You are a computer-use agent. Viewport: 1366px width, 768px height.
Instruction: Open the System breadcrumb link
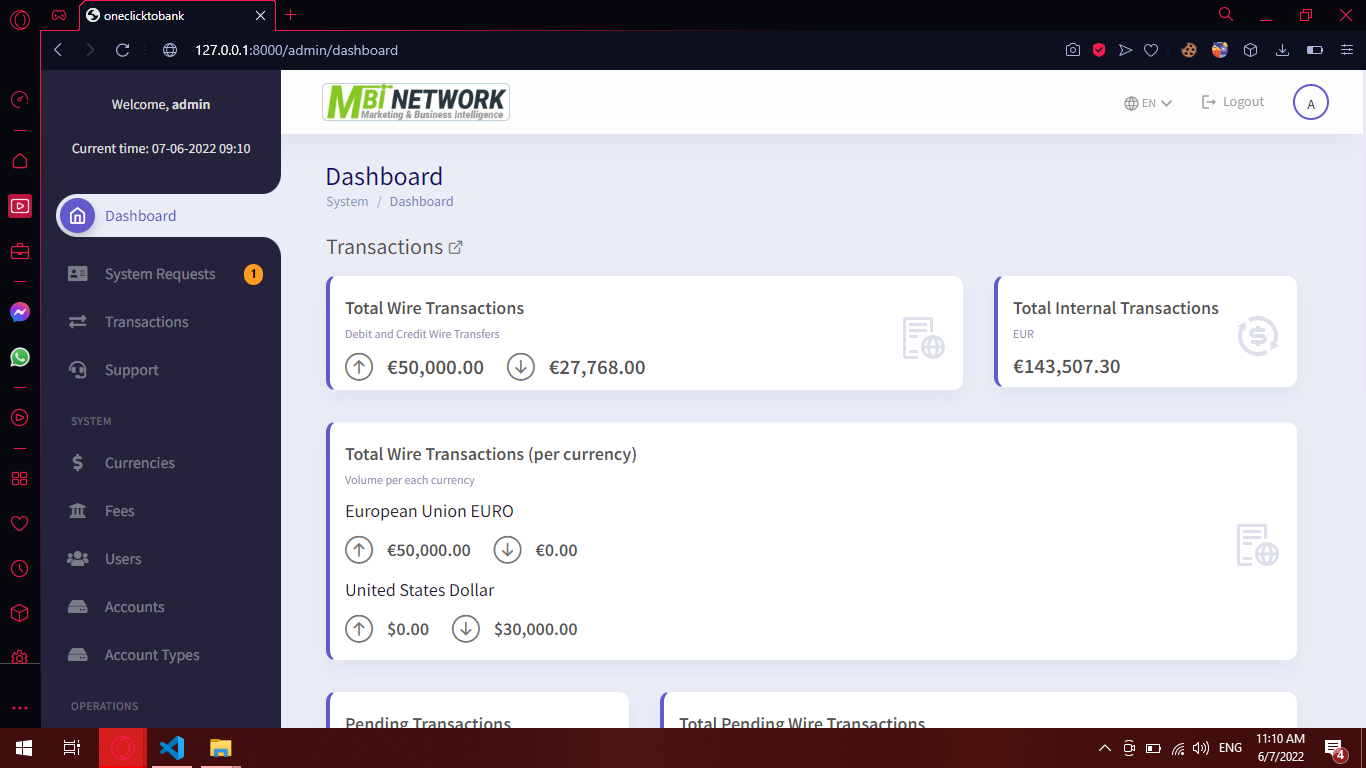point(347,201)
